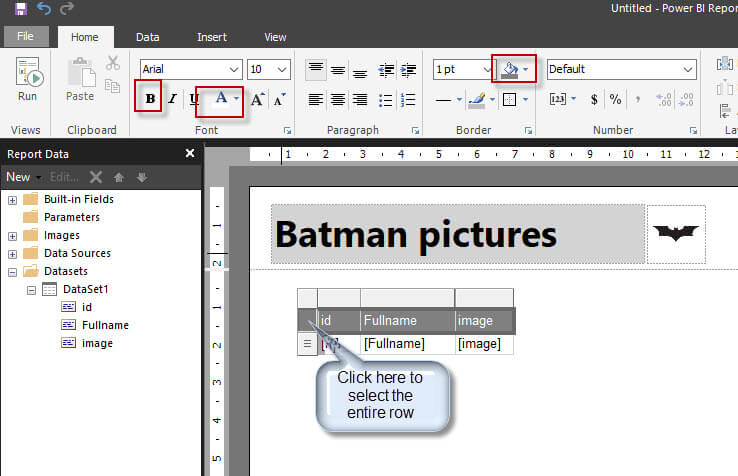Align text left

(316, 99)
